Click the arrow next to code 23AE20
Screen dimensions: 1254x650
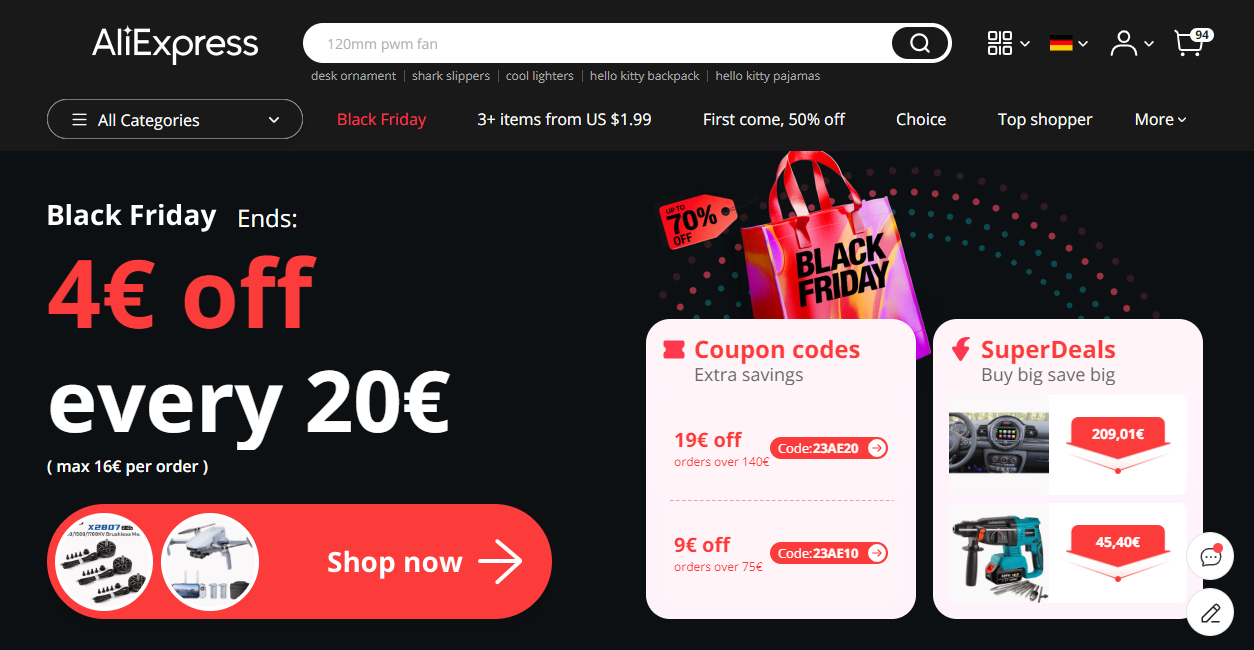pos(877,448)
